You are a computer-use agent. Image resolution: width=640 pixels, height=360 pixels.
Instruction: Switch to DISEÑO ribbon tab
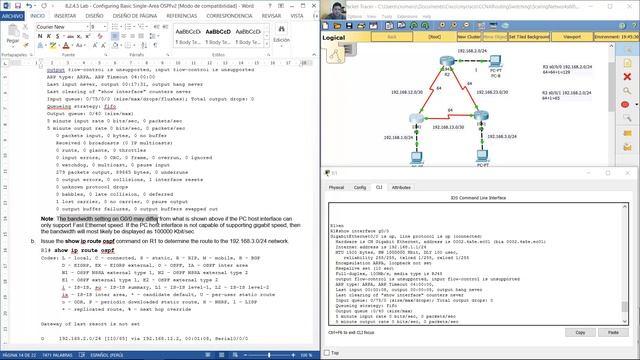pos(94,16)
